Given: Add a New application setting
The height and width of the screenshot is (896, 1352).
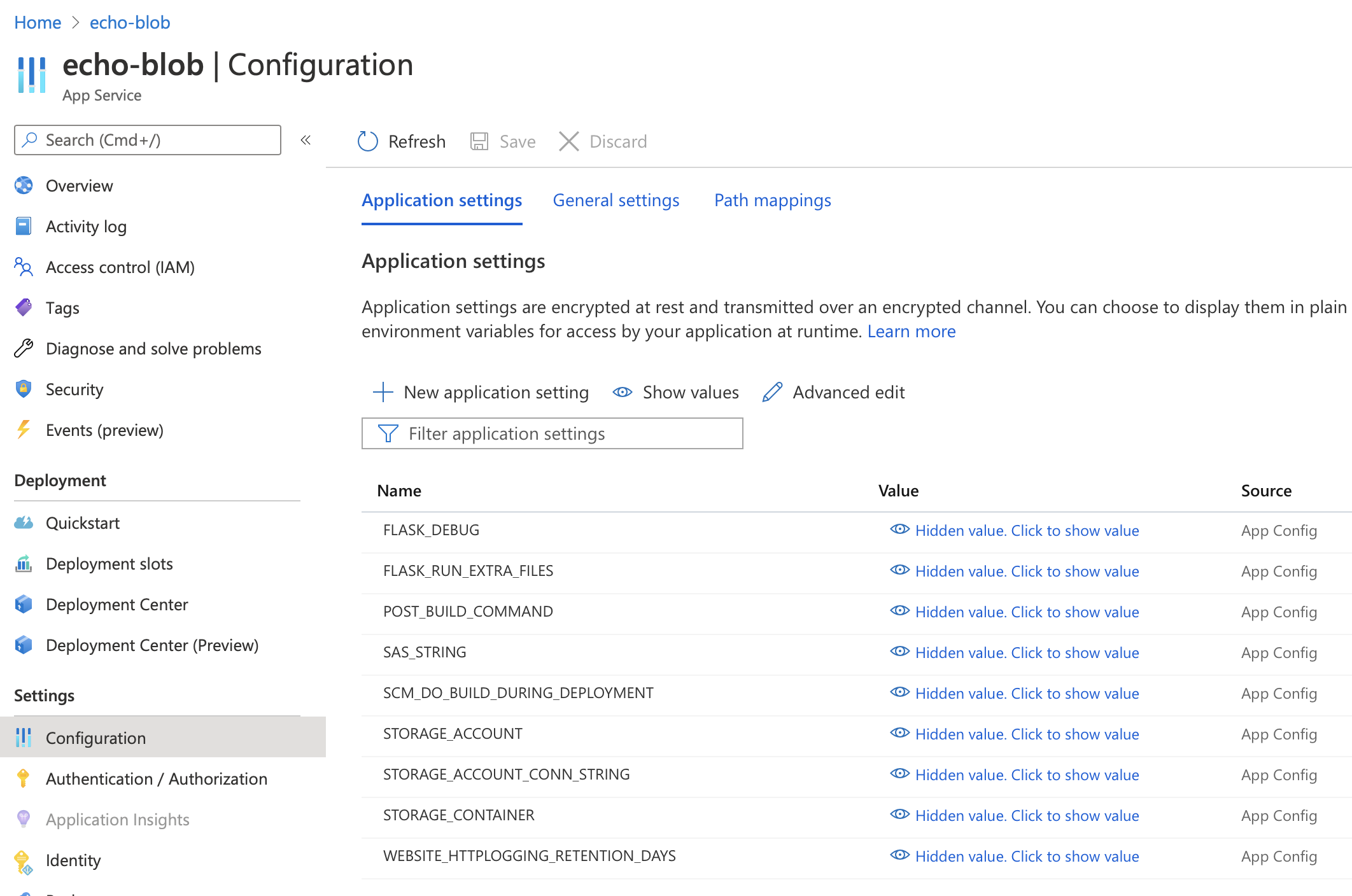Looking at the screenshot, I should (x=481, y=392).
